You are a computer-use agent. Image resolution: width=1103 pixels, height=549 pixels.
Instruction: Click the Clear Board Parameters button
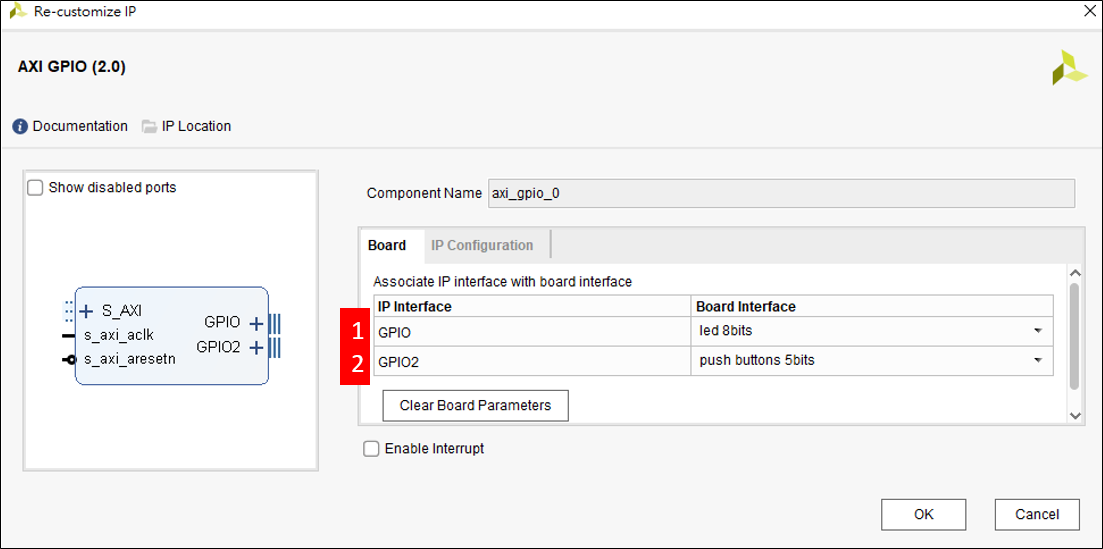click(475, 405)
